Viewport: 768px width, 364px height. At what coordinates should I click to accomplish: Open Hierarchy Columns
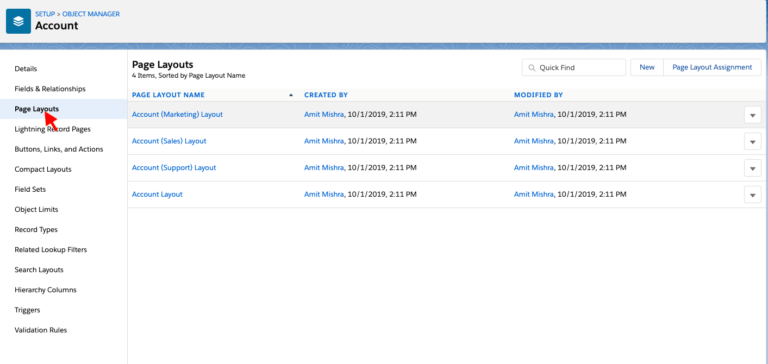tap(46, 290)
